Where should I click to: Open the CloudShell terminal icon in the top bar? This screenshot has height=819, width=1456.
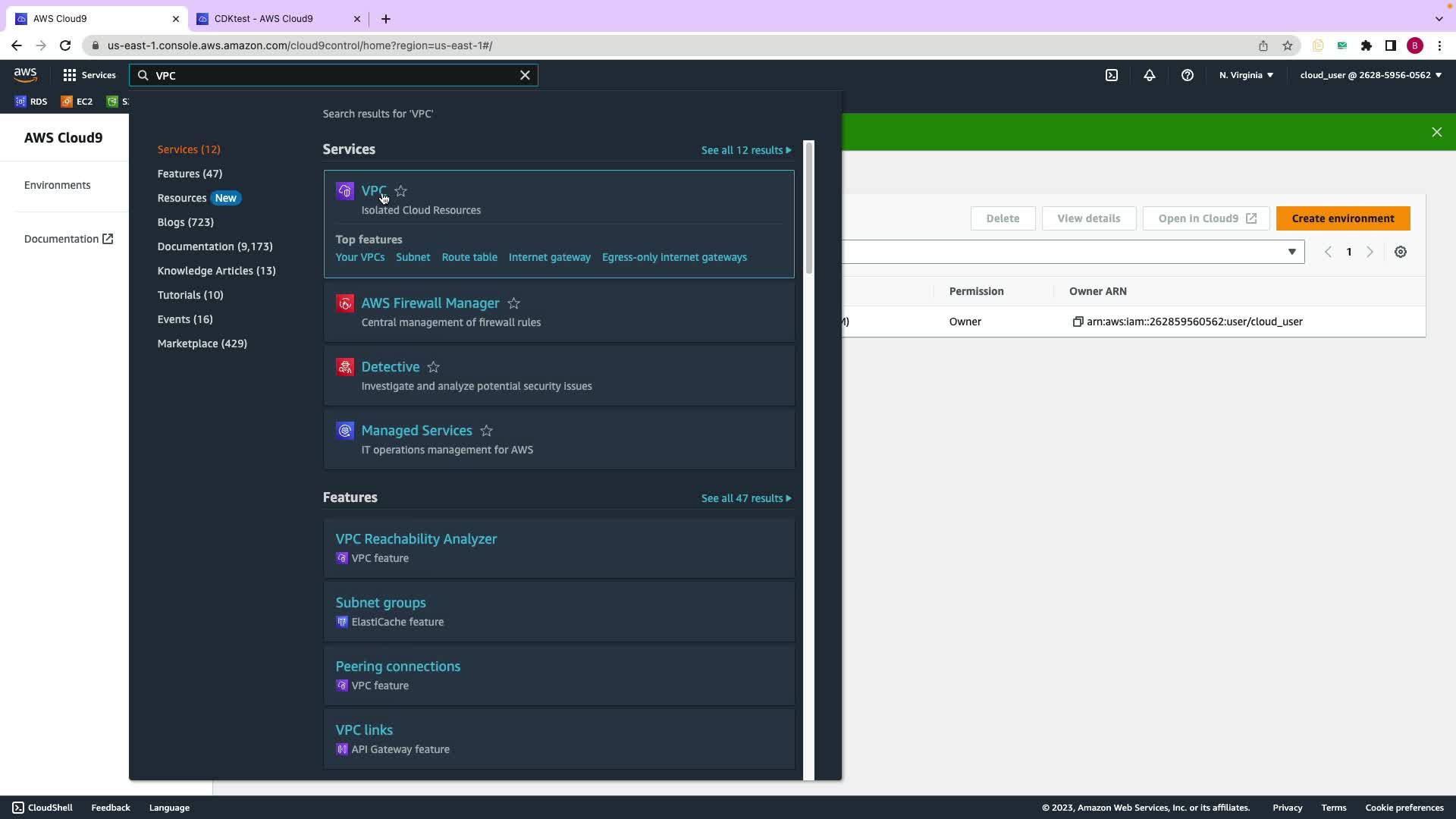pyautogui.click(x=1112, y=75)
